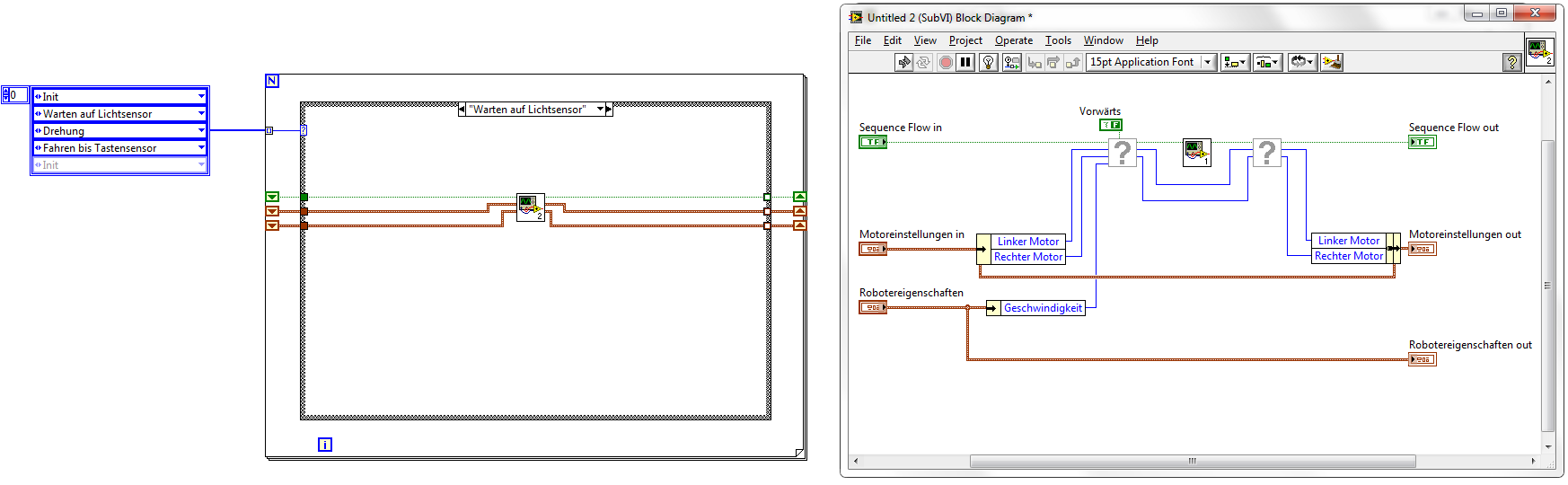Open the File menu
The height and width of the screenshot is (485, 1568).
tap(863, 40)
